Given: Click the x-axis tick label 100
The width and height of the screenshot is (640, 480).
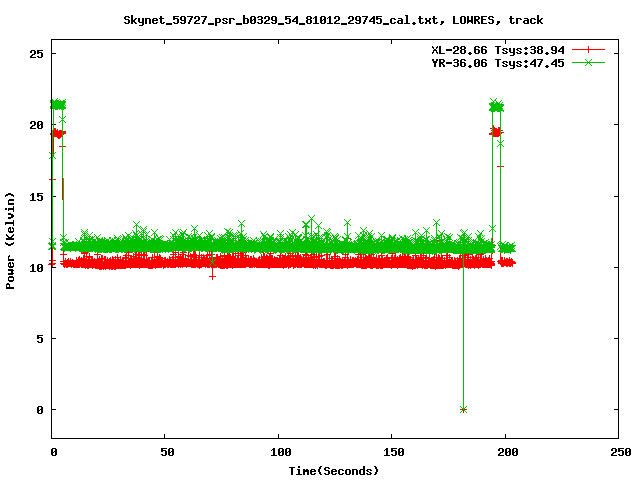Looking at the screenshot, I should click(x=281, y=452).
